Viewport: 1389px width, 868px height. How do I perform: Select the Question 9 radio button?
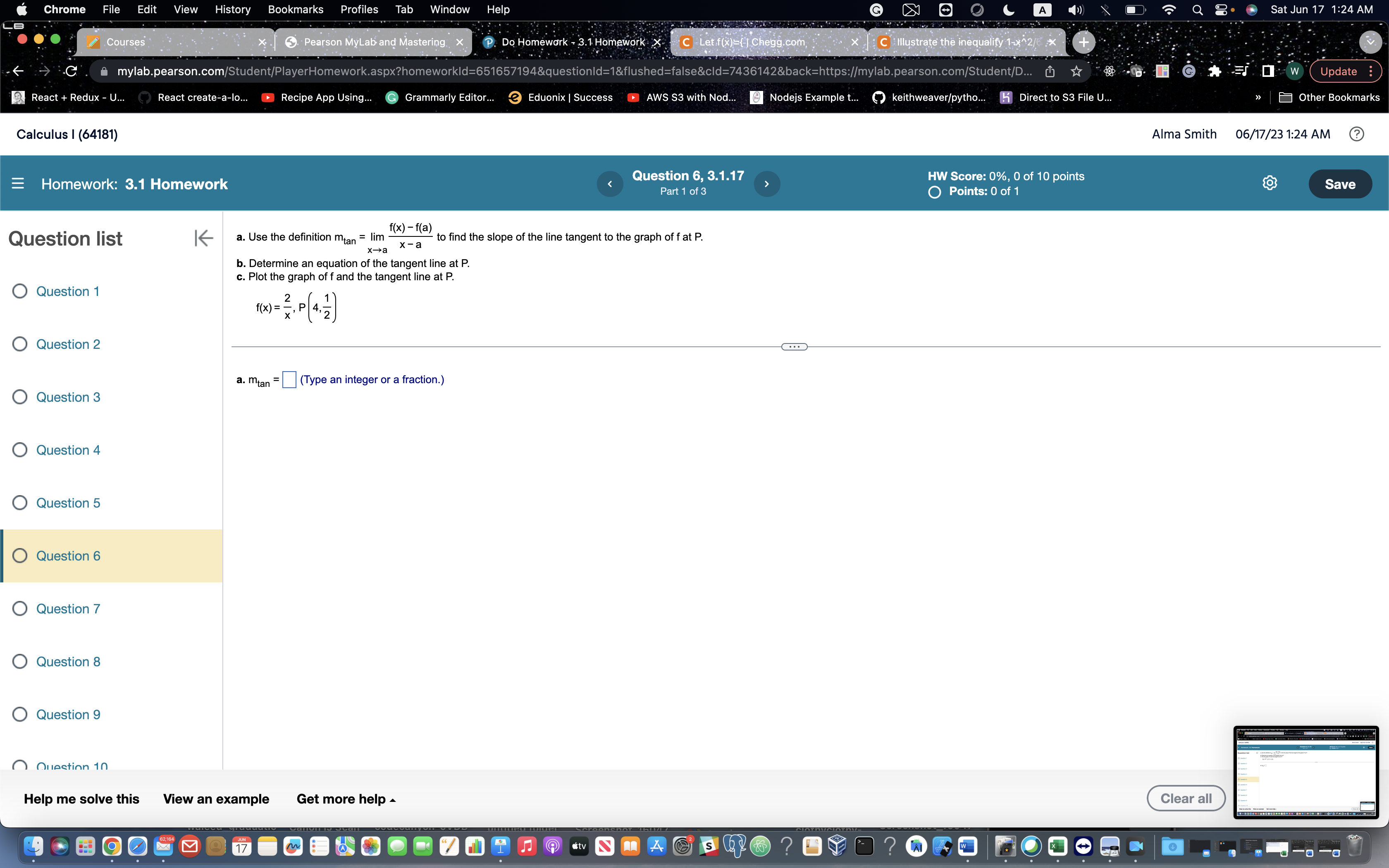click(19, 713)
